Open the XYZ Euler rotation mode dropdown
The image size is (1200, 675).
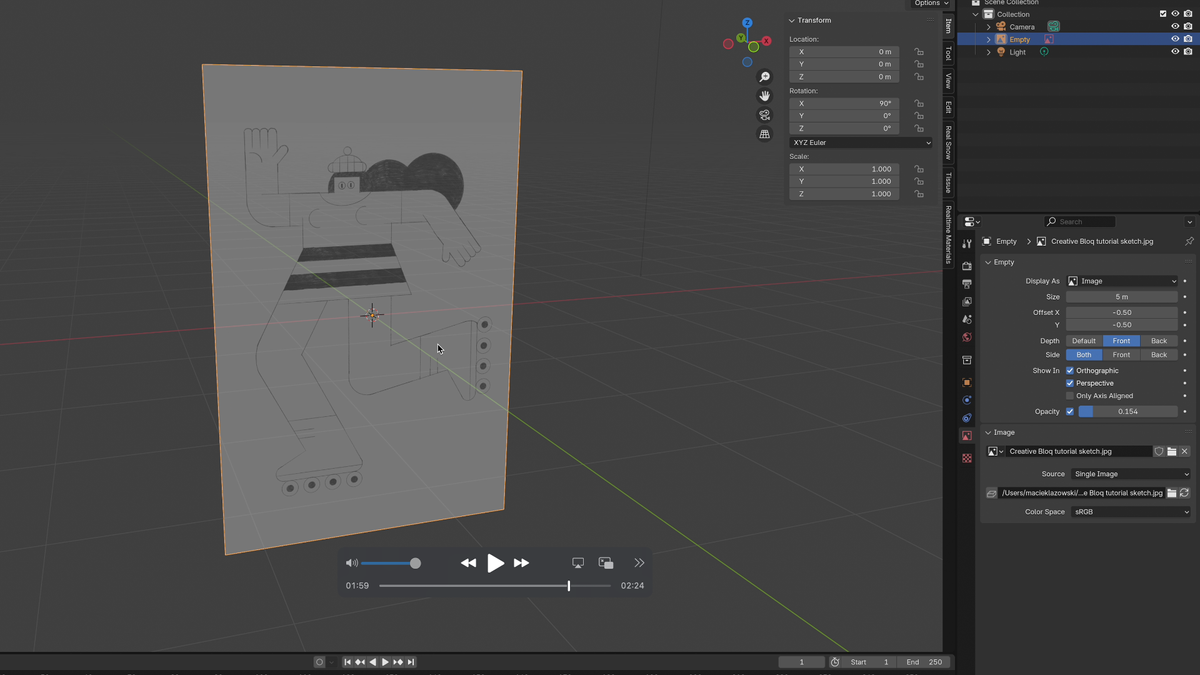coord(860,142)
